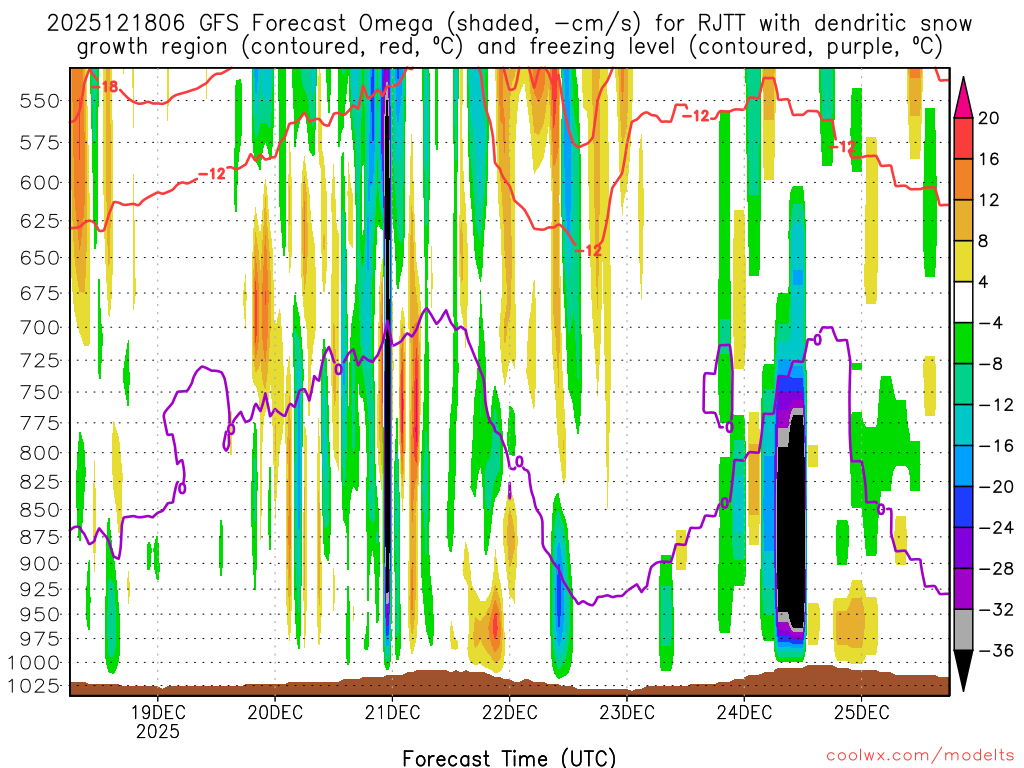
Task: Click the 925 pressure level label
Action: pyautogui.click(x=39, y=589)
